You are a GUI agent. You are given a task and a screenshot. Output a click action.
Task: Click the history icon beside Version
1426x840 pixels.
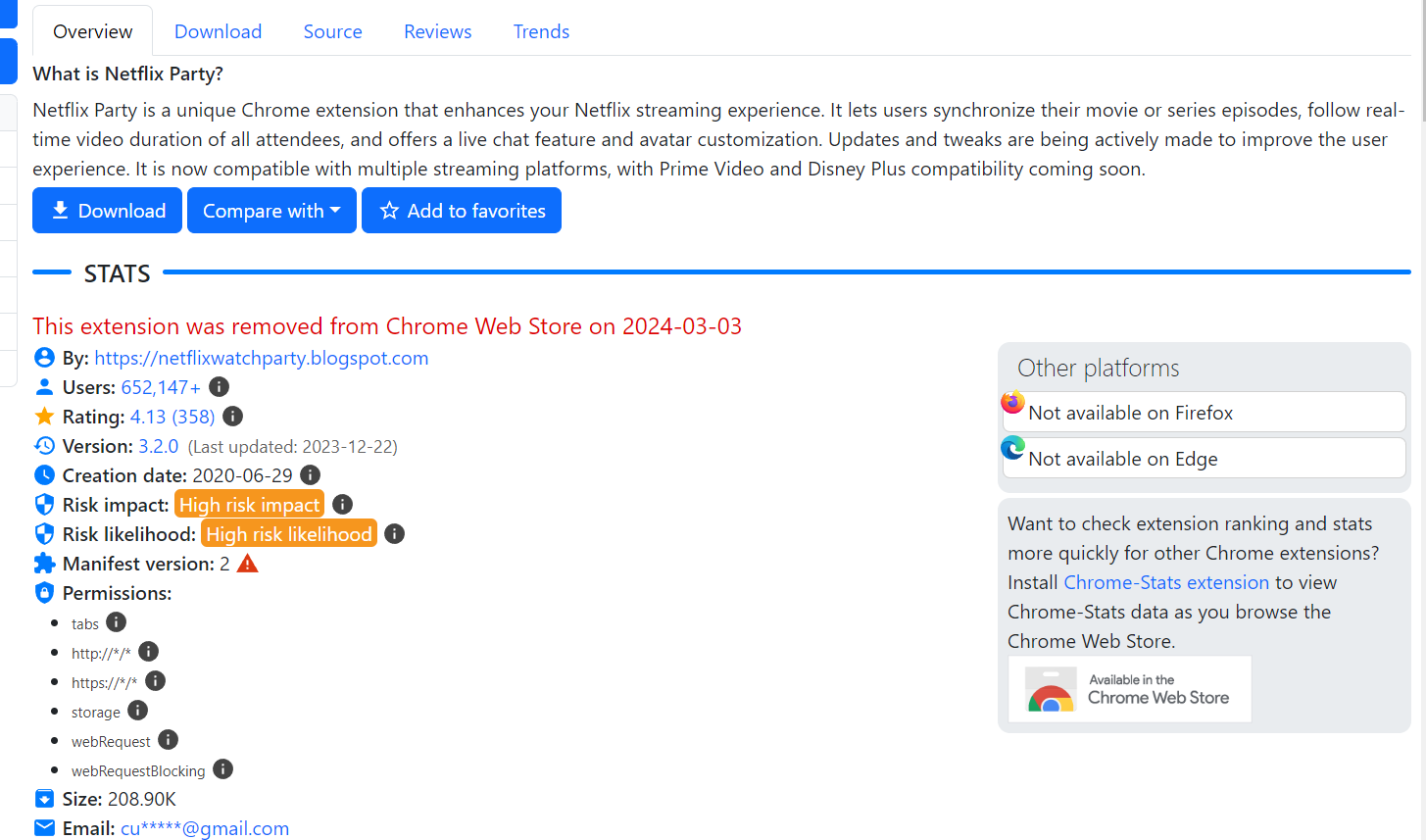tap(44, 446)
